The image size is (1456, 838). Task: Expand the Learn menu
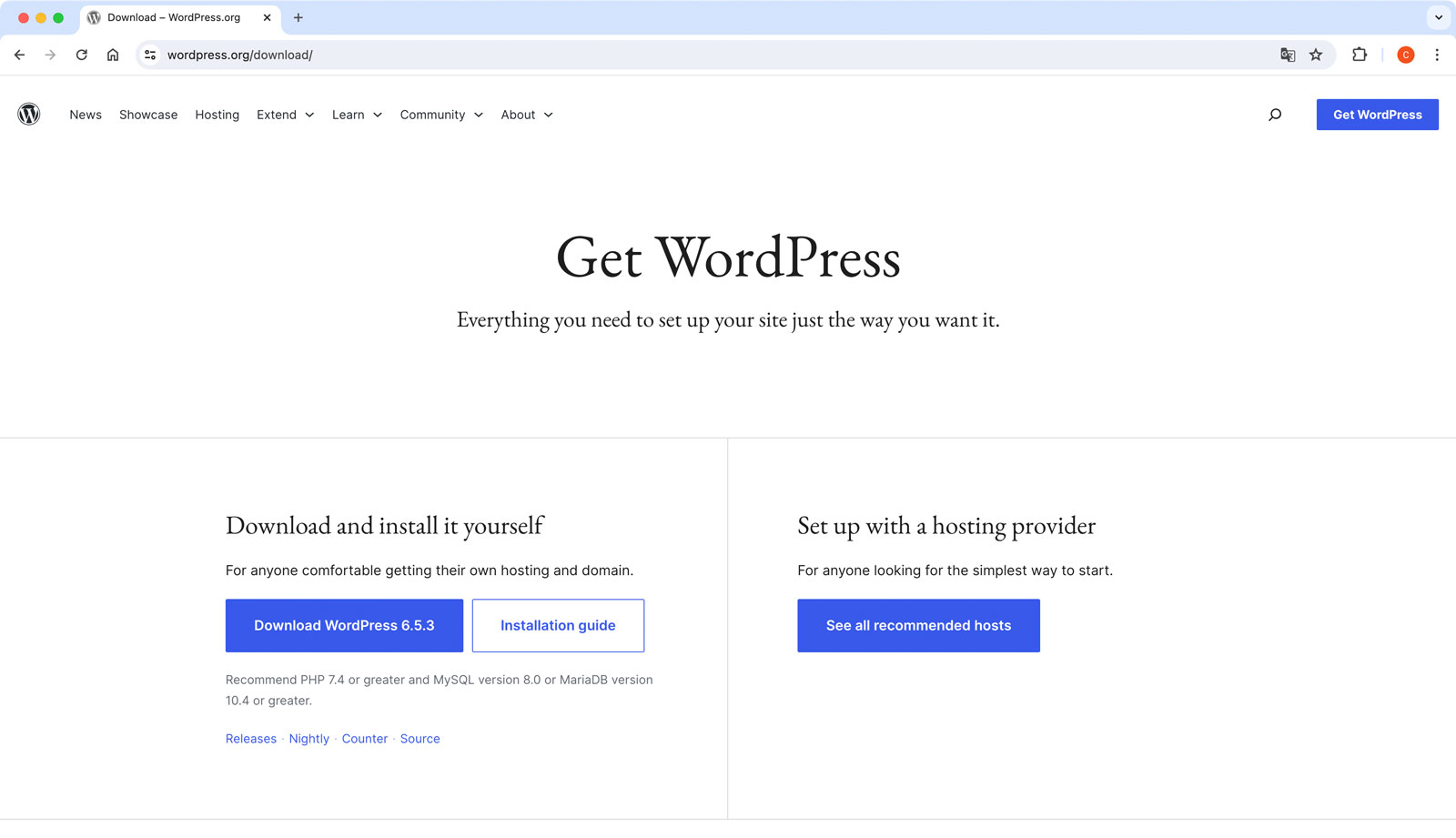pos(357,115)
